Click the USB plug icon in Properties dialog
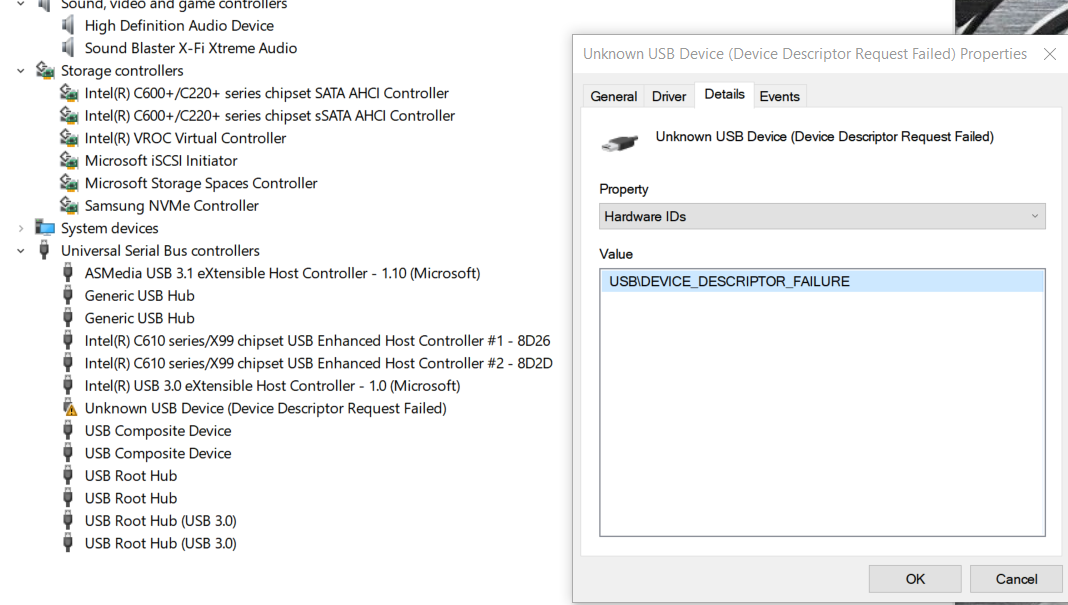The image size is (1068, 605). click(x=620, y=143)
